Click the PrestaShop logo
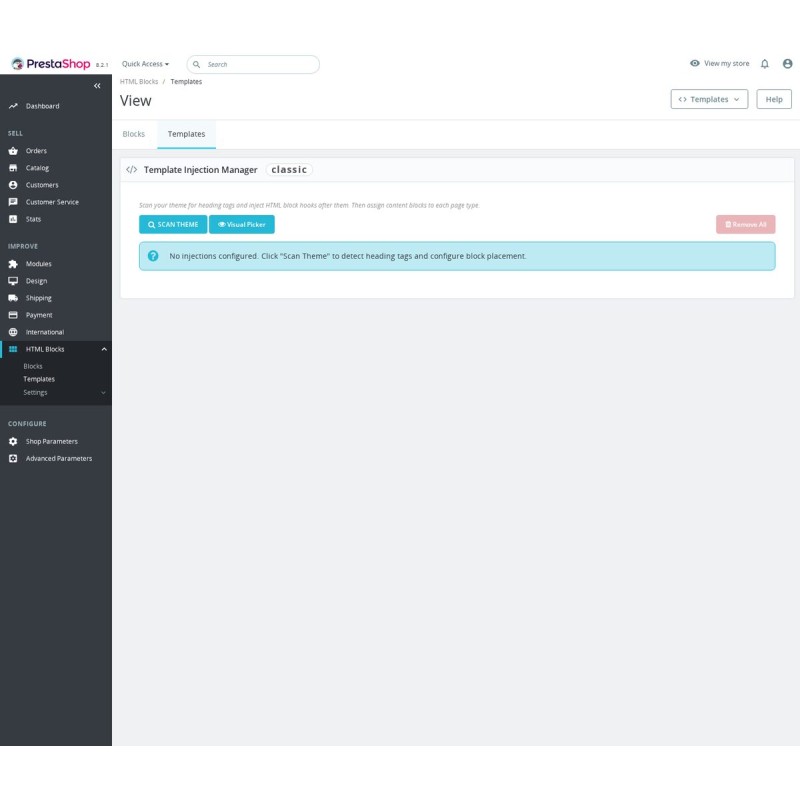800x800 pixels. (51, 64)
